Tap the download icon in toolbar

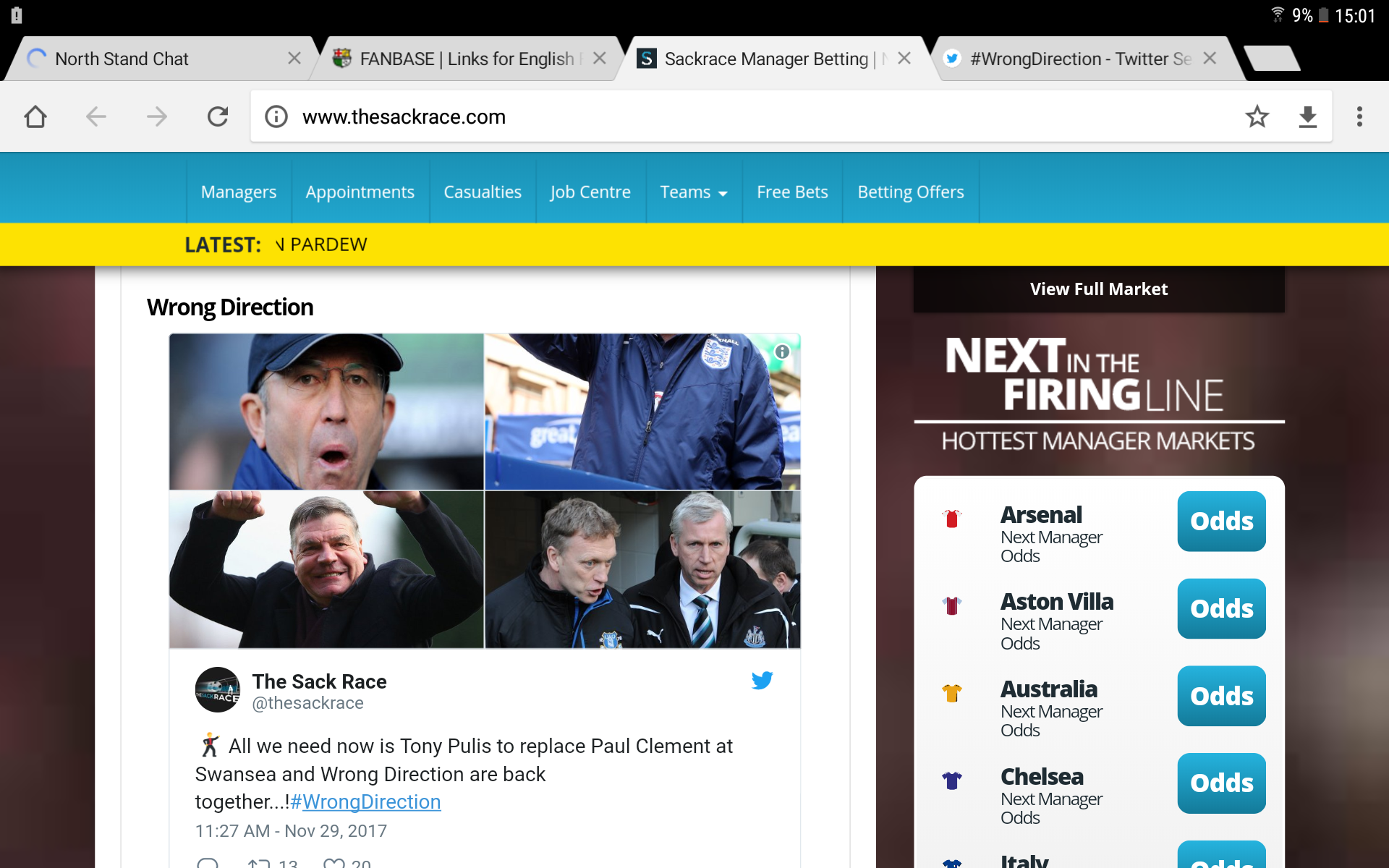pos(1308,116)
